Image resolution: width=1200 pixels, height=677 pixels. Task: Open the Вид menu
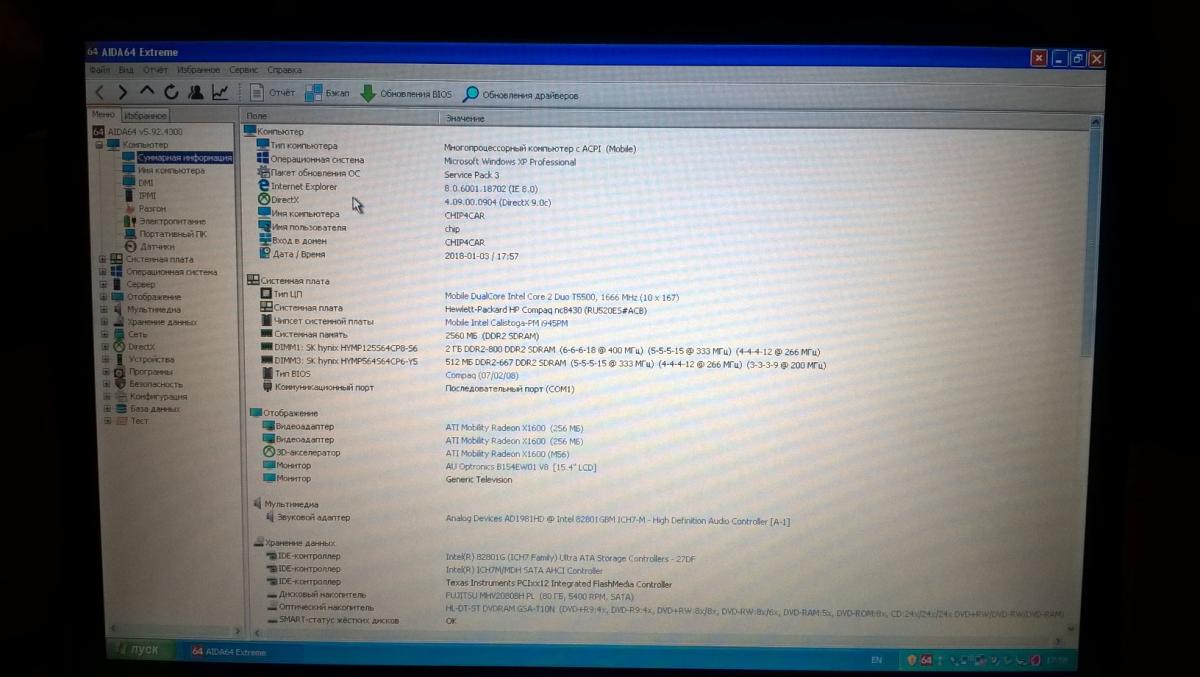tap(126, 70)
